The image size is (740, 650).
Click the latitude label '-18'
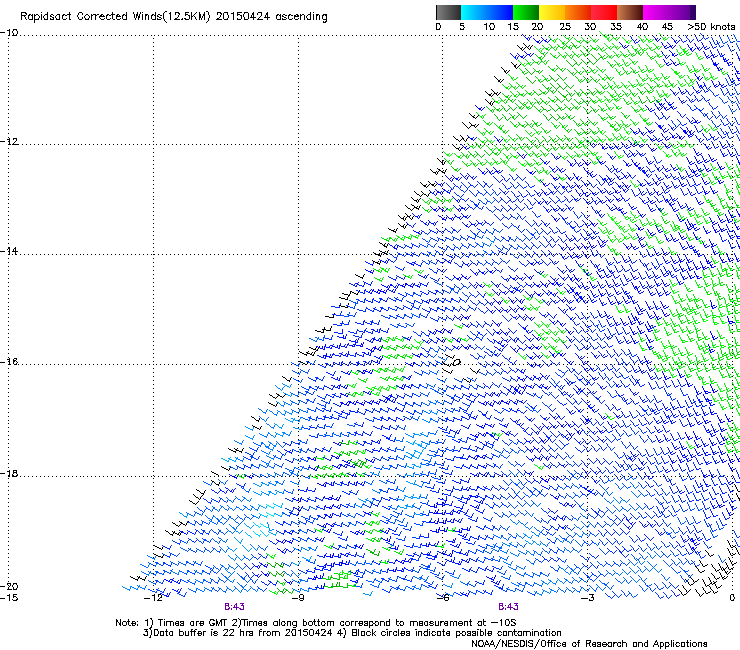coord(9,473)
